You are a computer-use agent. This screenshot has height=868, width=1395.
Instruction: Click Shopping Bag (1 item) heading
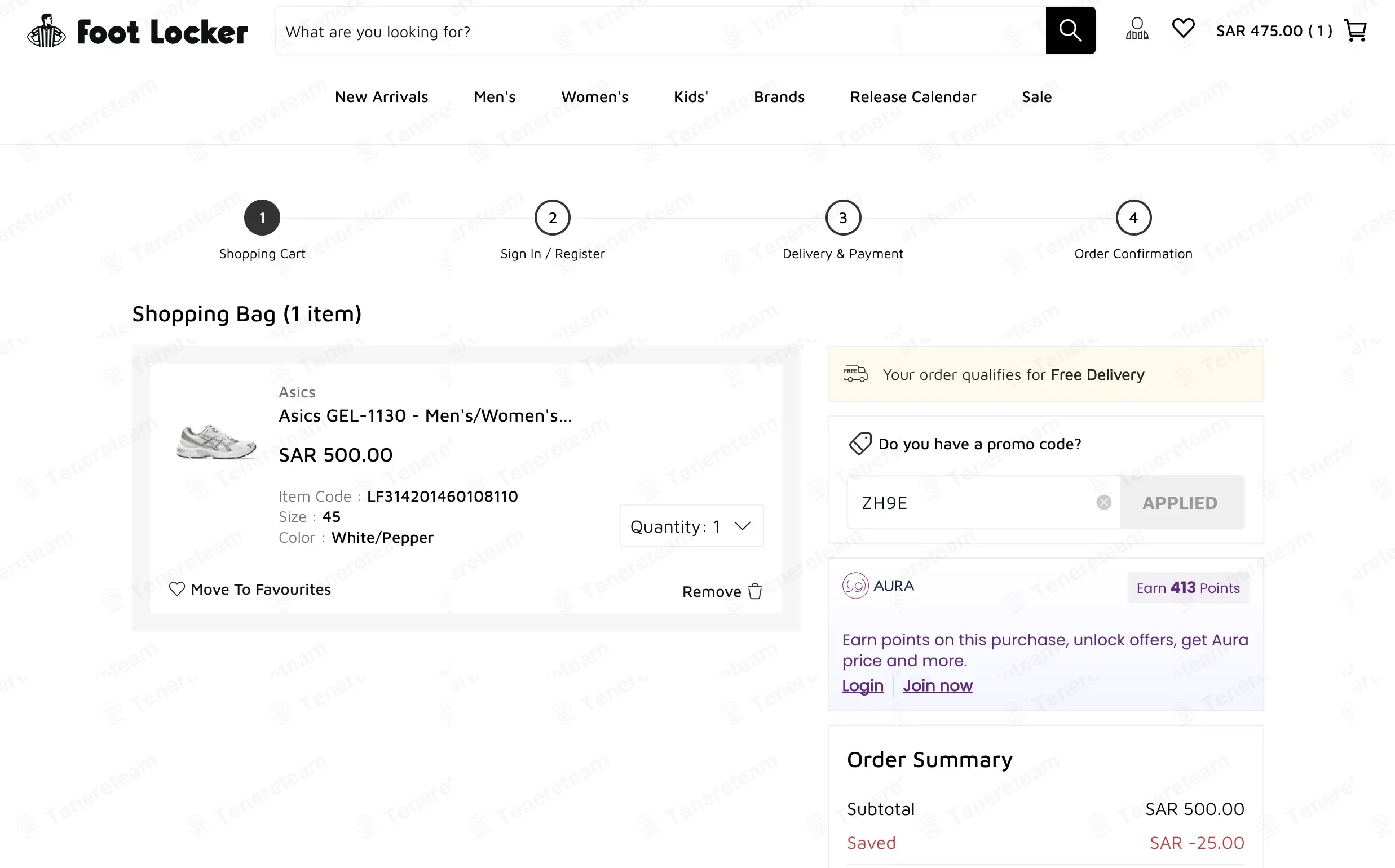[x=247, y=313]
